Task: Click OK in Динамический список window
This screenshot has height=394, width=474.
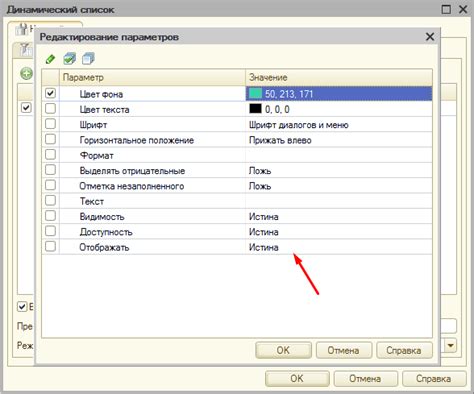Action: coord(297,379)
